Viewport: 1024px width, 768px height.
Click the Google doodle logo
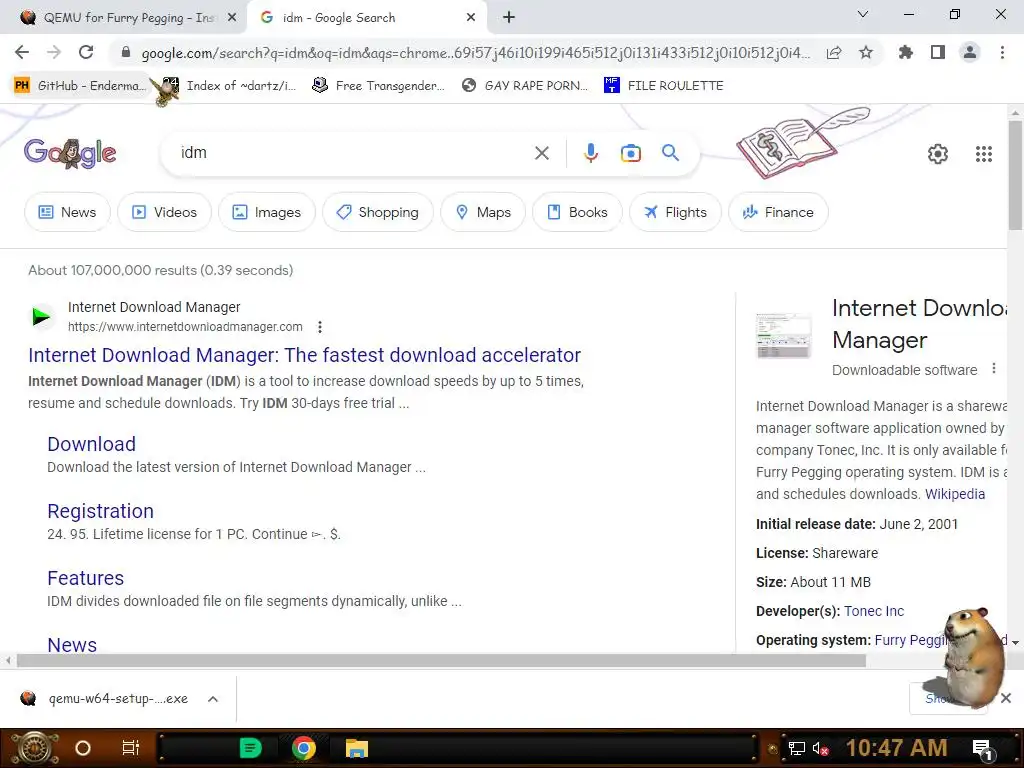pos(70,153)
